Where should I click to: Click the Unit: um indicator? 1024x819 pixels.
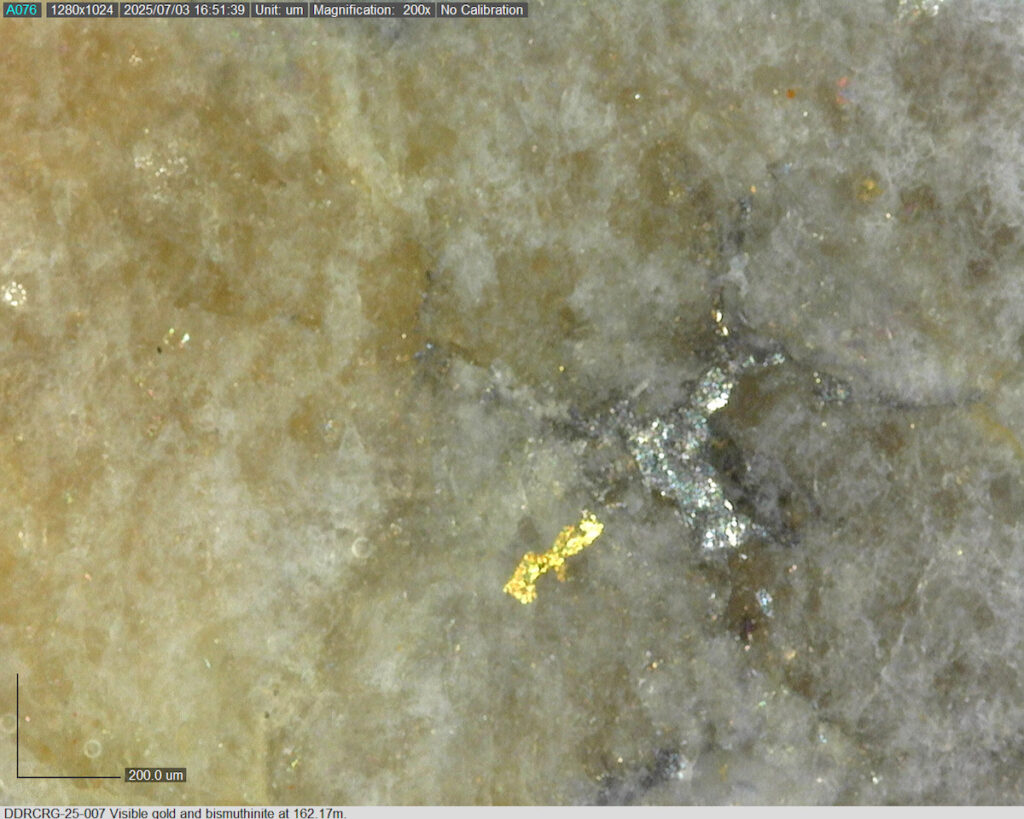click(279, 10)
